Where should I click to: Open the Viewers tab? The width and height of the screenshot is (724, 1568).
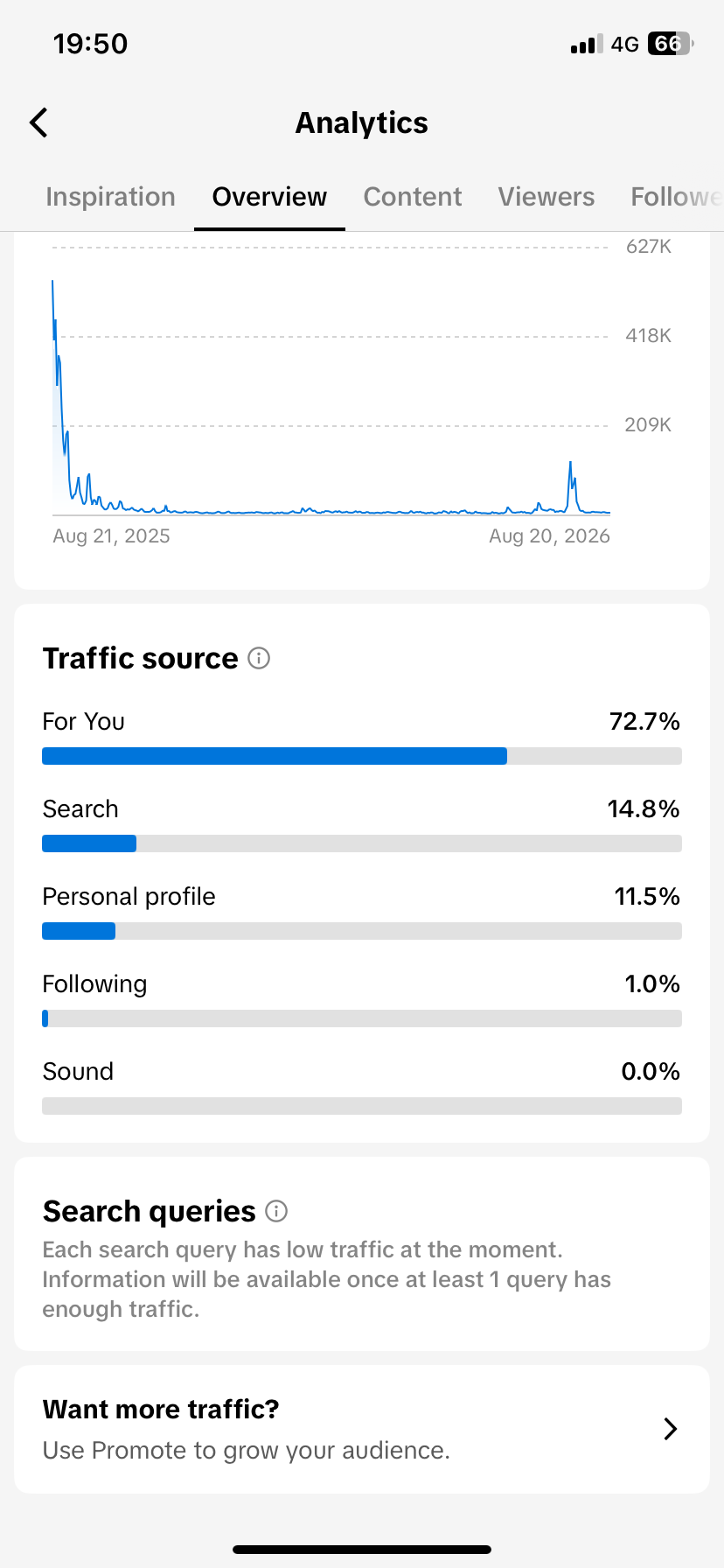coord(546,197)
